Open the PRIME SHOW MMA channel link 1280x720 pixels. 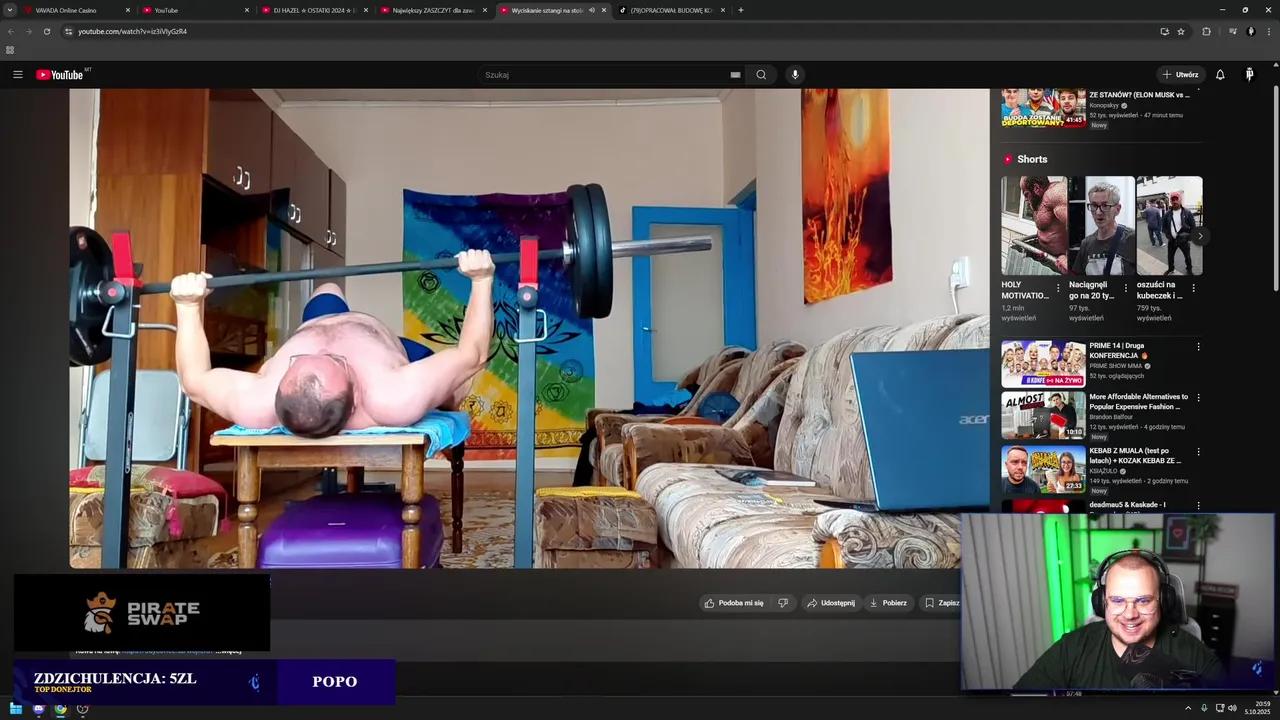[1116, 366]
